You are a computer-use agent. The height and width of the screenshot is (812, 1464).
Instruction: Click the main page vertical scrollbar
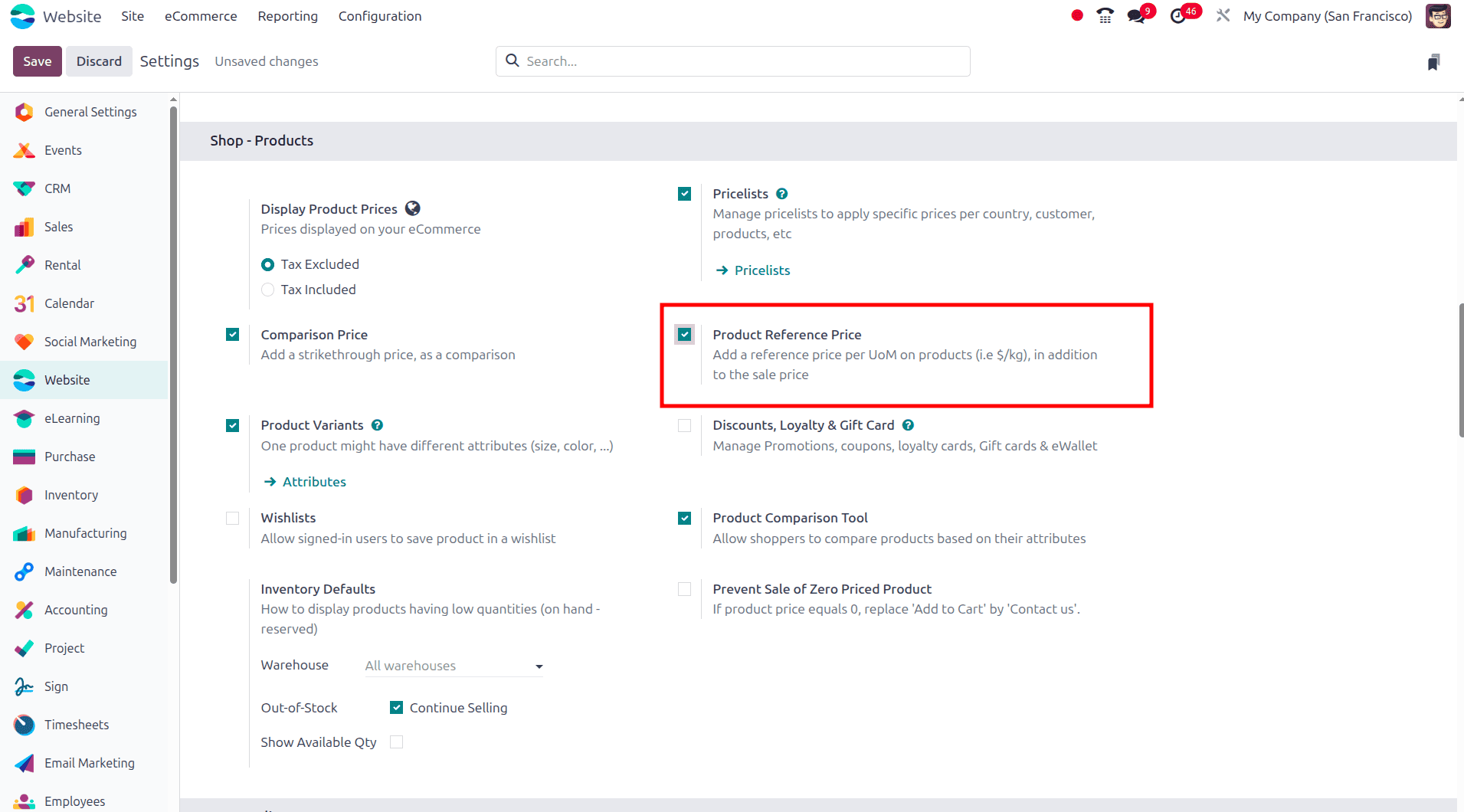pos(1461,371)
